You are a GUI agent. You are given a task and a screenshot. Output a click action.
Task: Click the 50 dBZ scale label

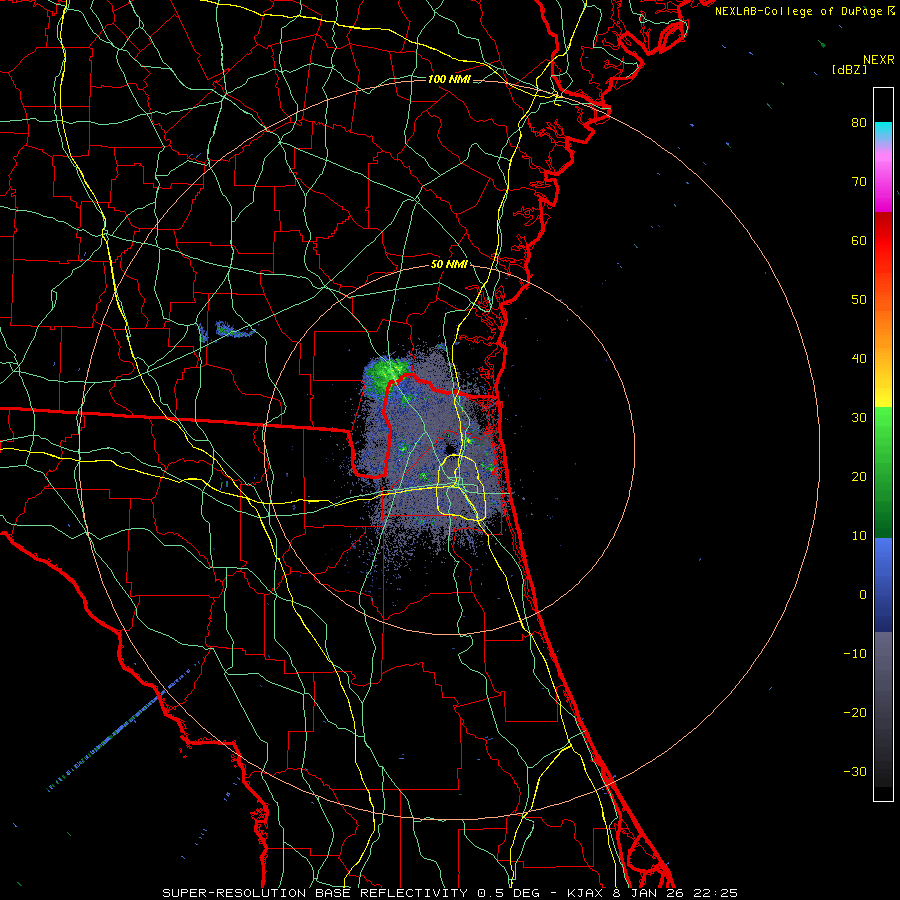[859, 300]
